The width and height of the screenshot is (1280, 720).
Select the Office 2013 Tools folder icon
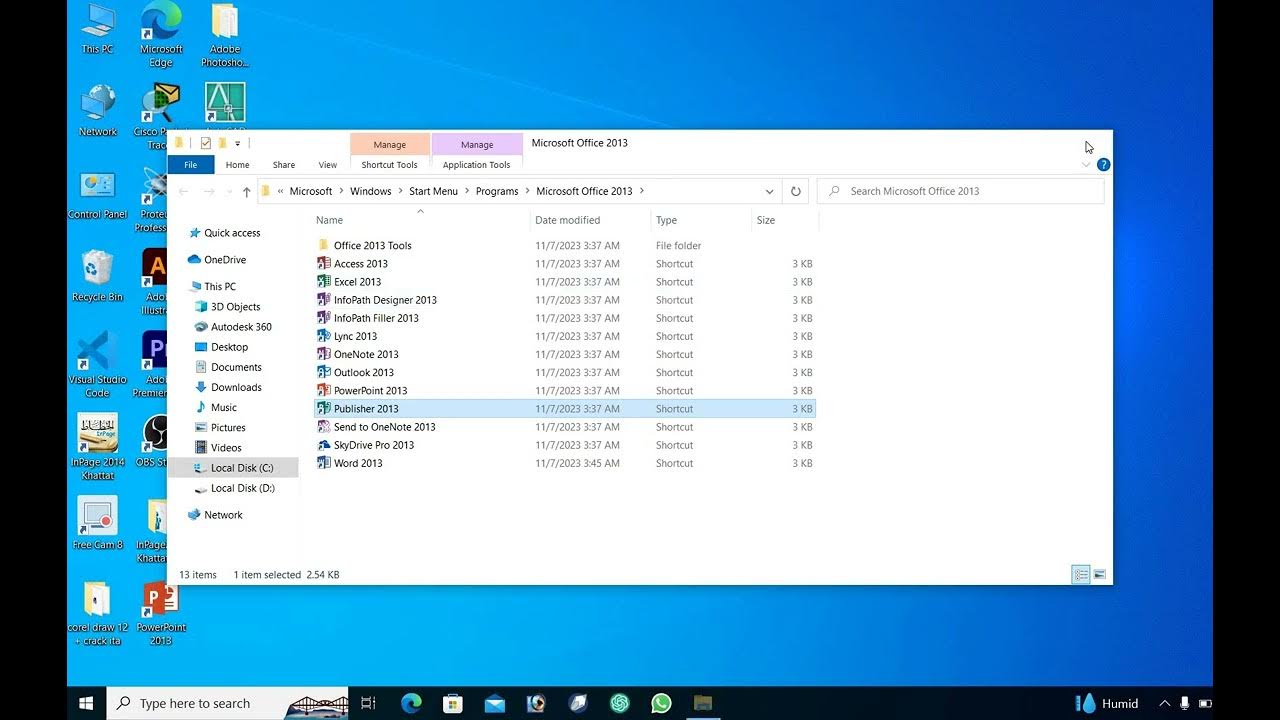tap(323, 245)
